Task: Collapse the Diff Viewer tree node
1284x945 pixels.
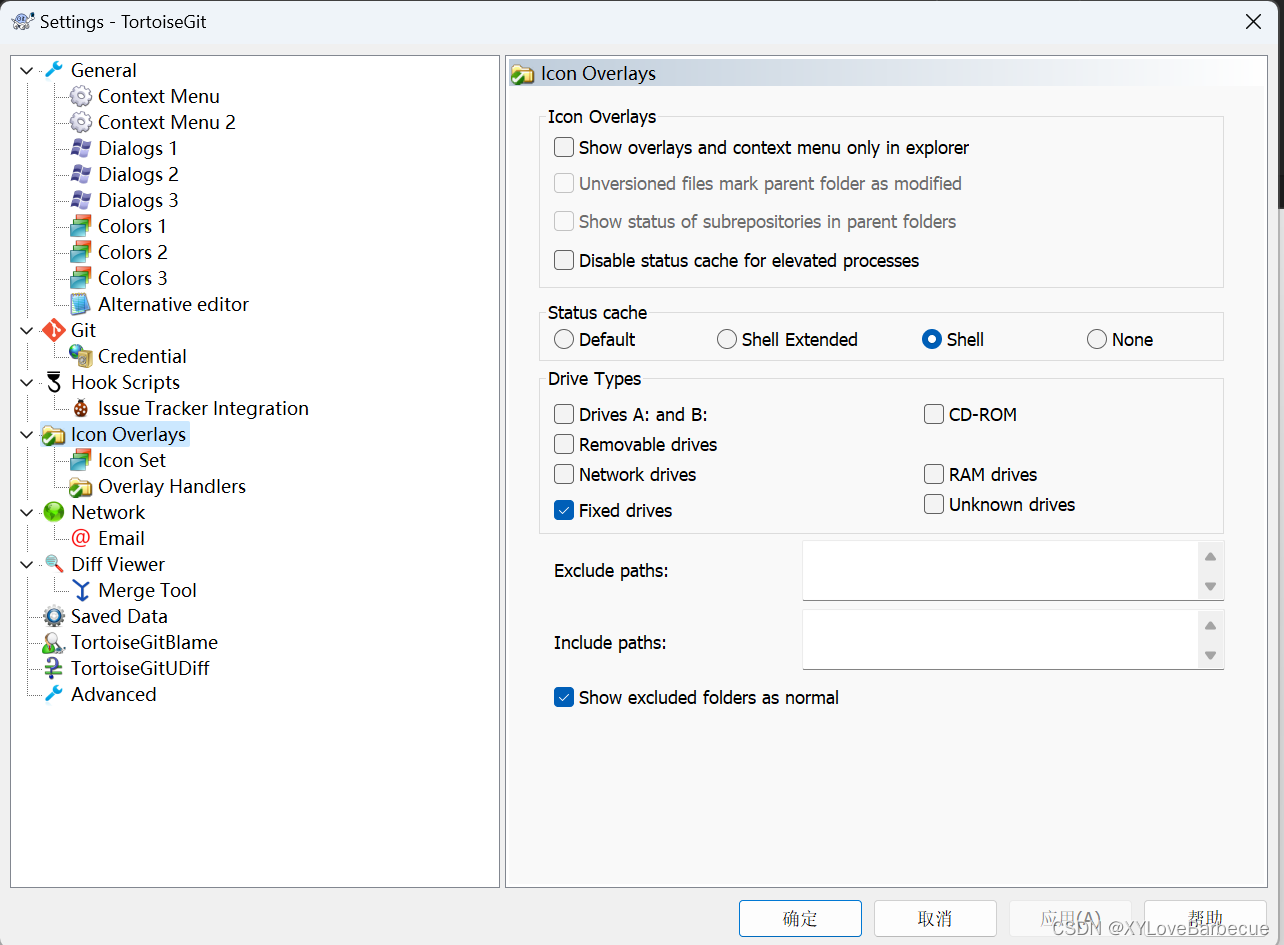Action: point(27,564)
